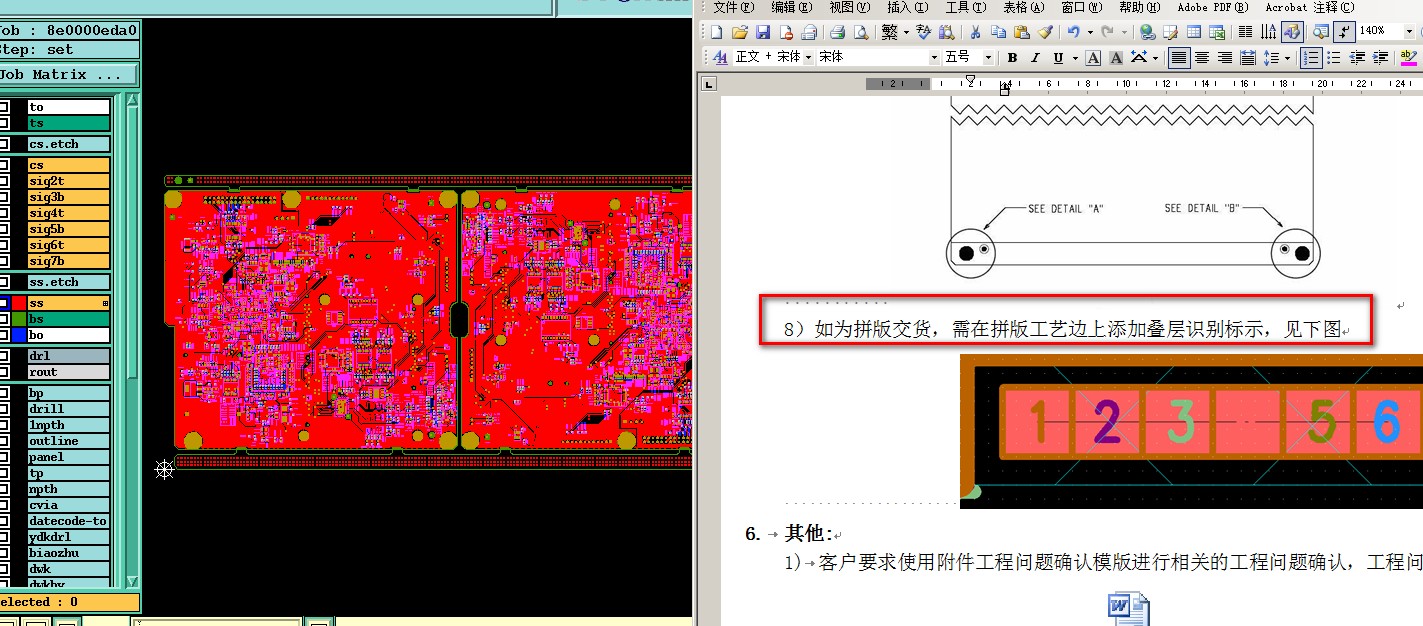
Task: Apply Underline formatting
Action: [x=1058, y=58]
